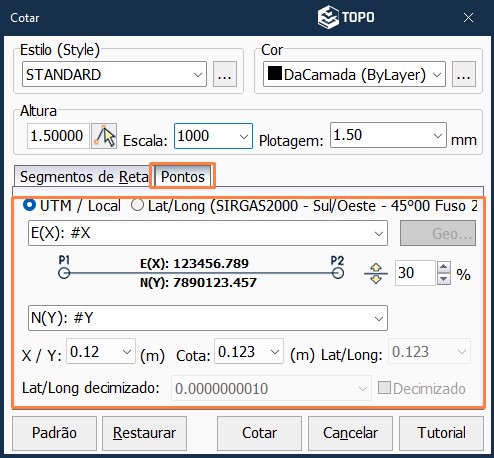
Task: Click the TOPO logo in title bar
Action: coord(346,17)
